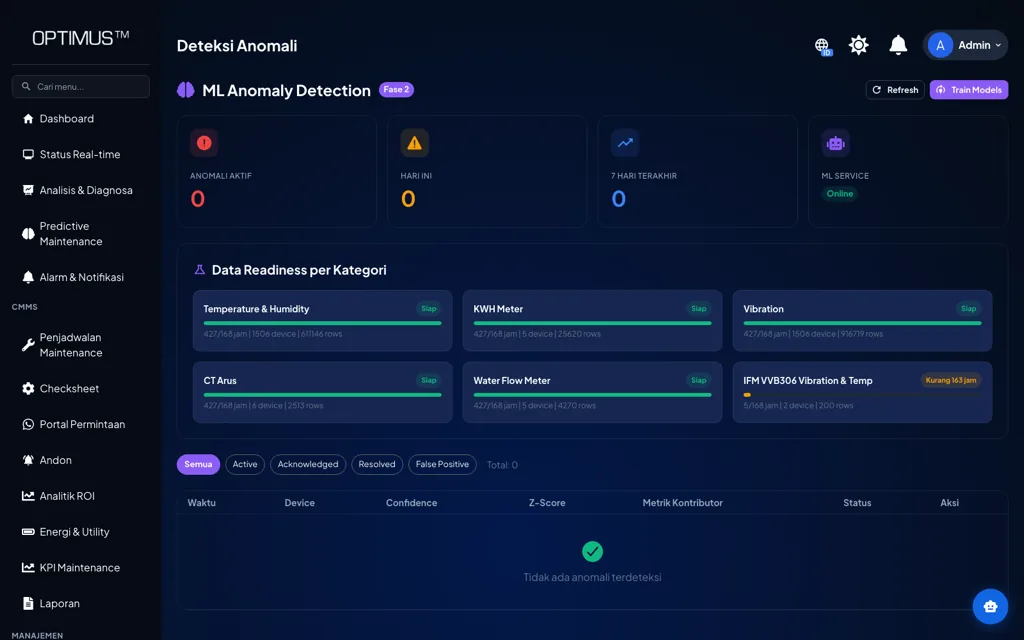Click the Portal Permintaan WhatsApp icon
Screen dimensions: 1024x640
[x=28, y=424]
